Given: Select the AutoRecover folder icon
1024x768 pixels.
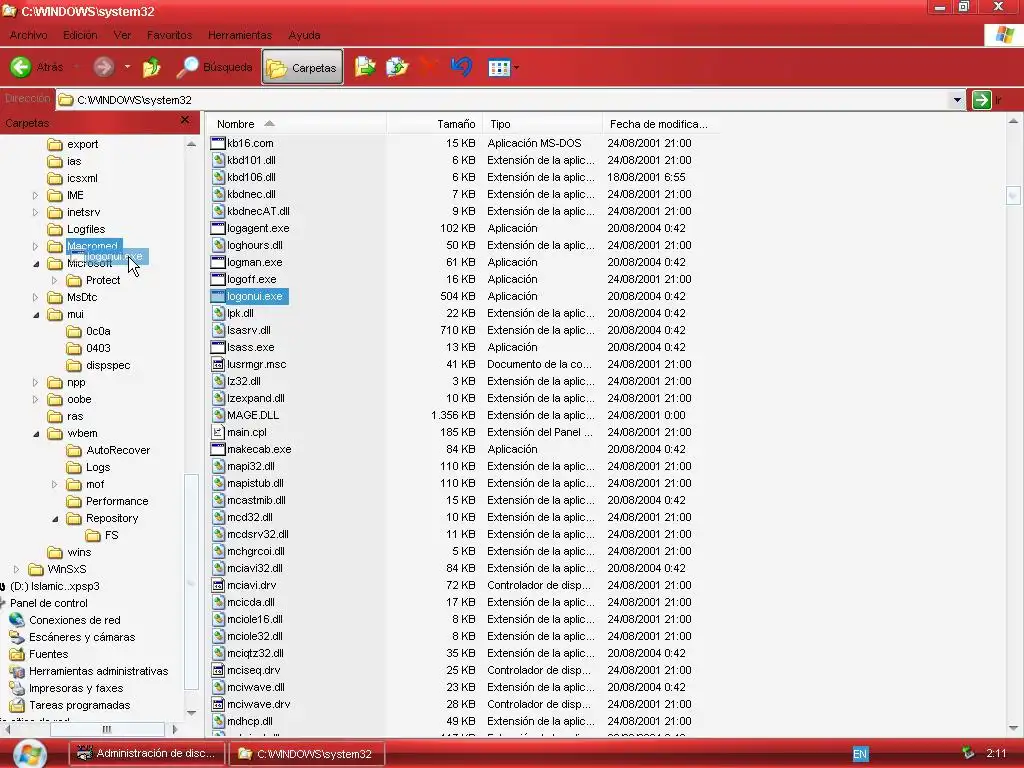Looking at the screenshot, I should pos(74,450).
